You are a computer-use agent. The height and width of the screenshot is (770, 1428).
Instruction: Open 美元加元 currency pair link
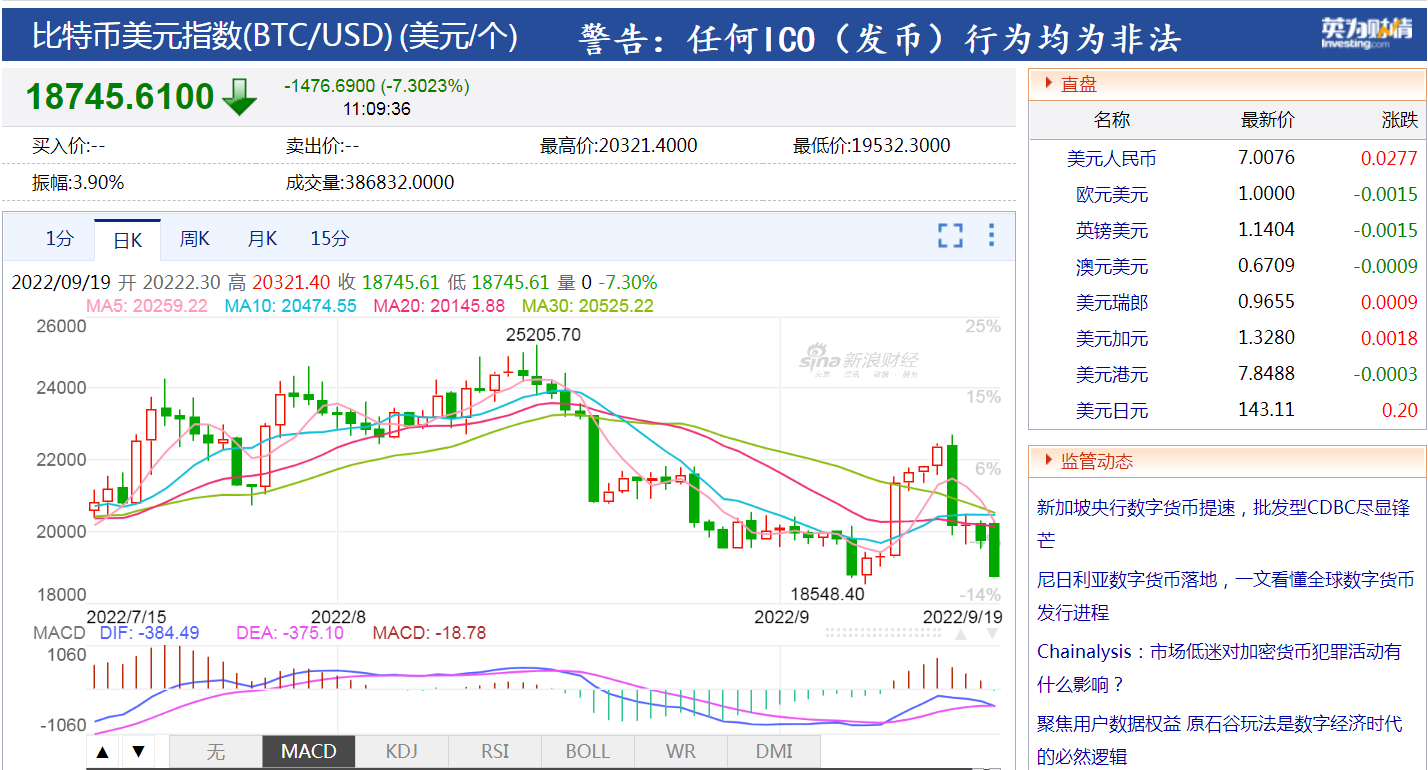point(1112,338)
